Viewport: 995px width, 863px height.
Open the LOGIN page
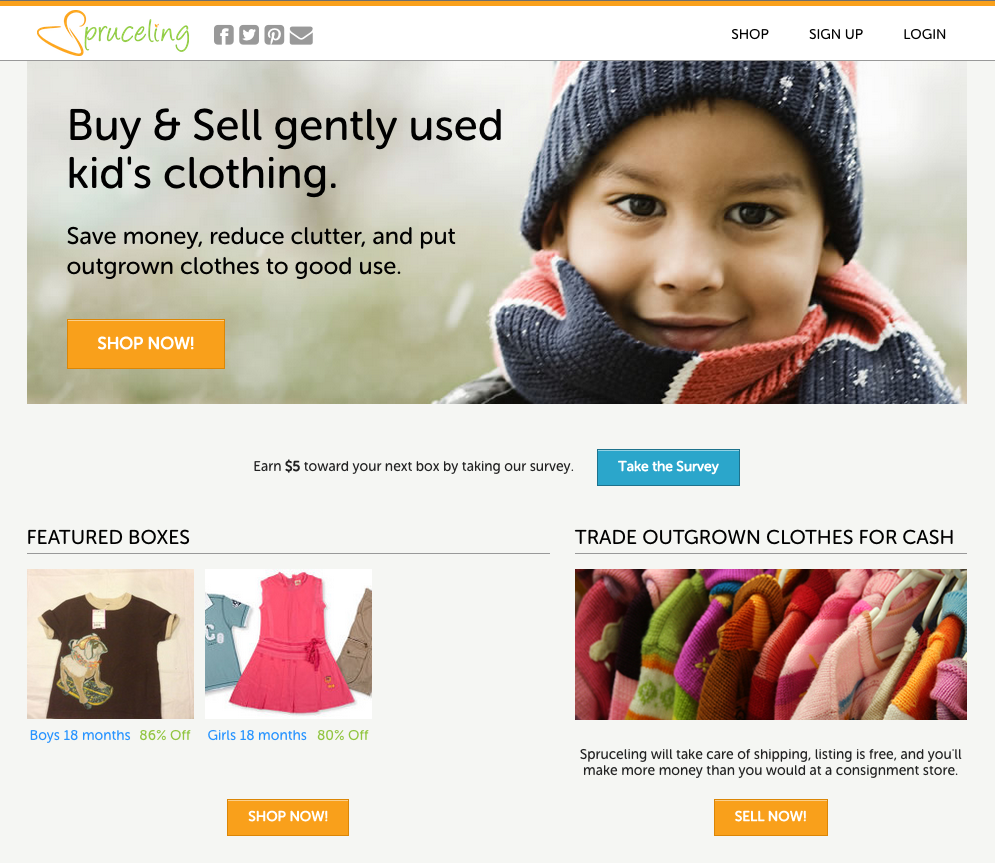coord(924,34)
